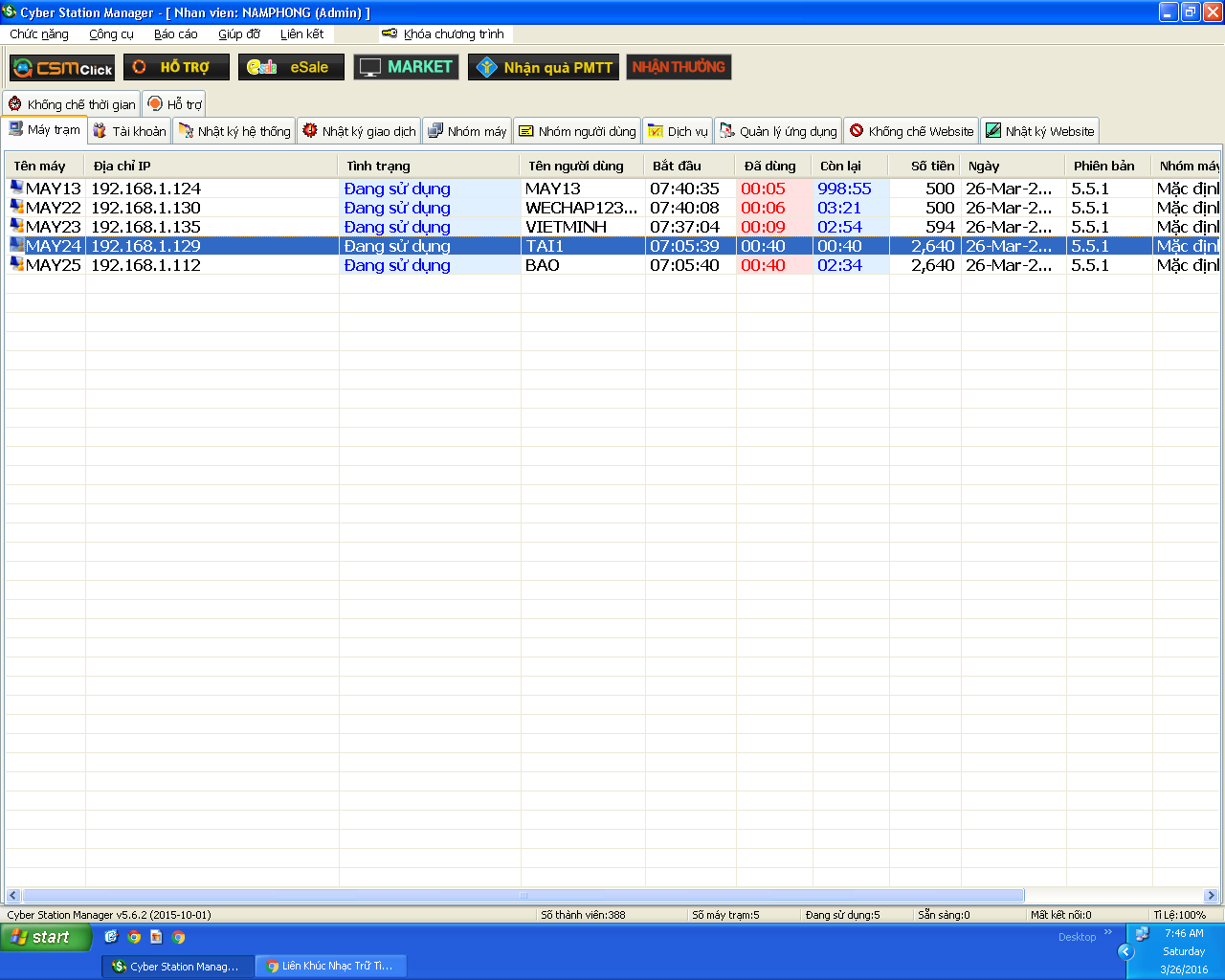Open the Báo cáo menu
The width and height of the screenshot is (1225, 980).
click(x=175, y=33)
